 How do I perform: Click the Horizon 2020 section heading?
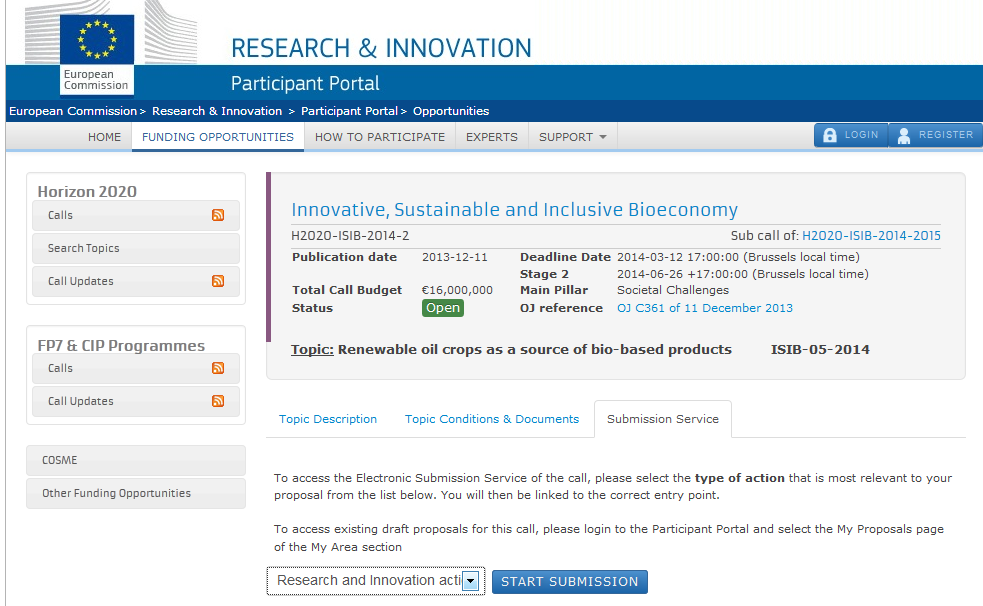pyautogui.click(x=87, y=191)
